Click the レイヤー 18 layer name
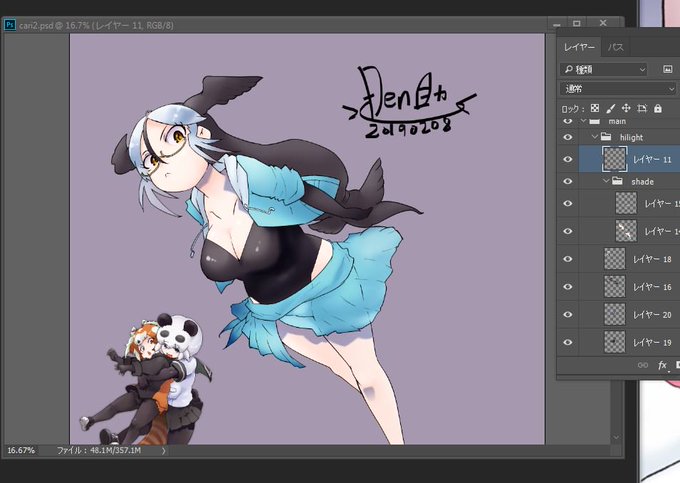This screenshot has height=483, width=680. 652,259
